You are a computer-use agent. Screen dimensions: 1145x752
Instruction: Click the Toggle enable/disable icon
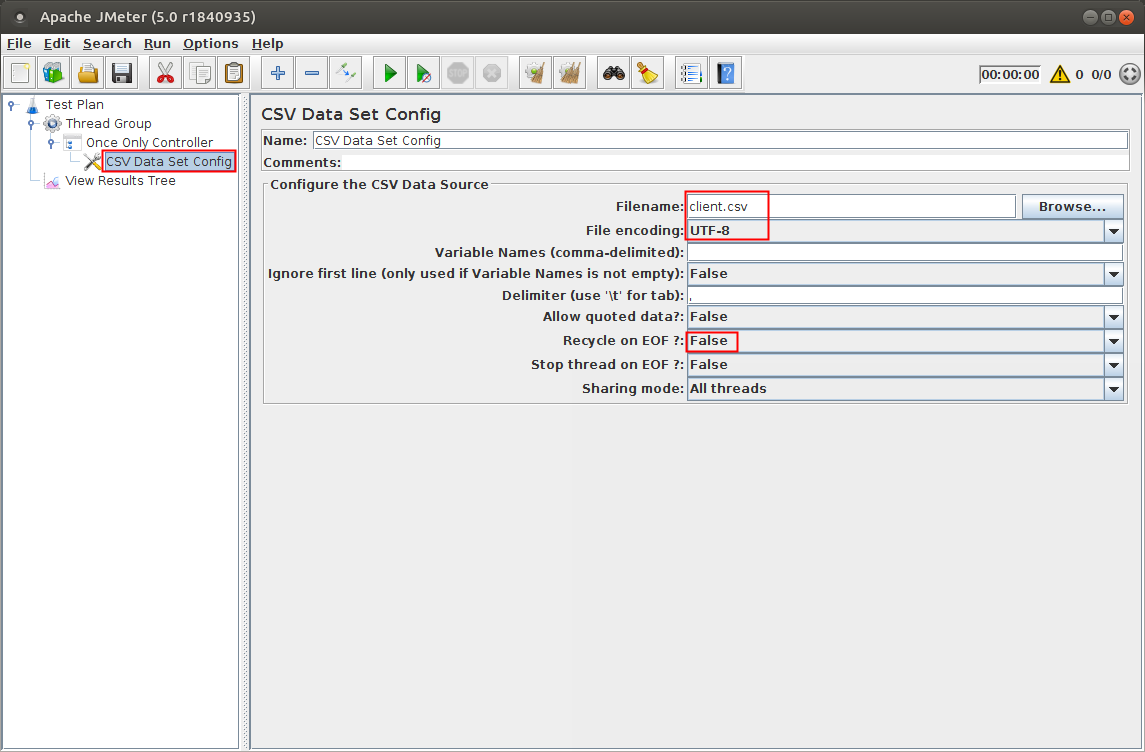[x=345, y=73]
